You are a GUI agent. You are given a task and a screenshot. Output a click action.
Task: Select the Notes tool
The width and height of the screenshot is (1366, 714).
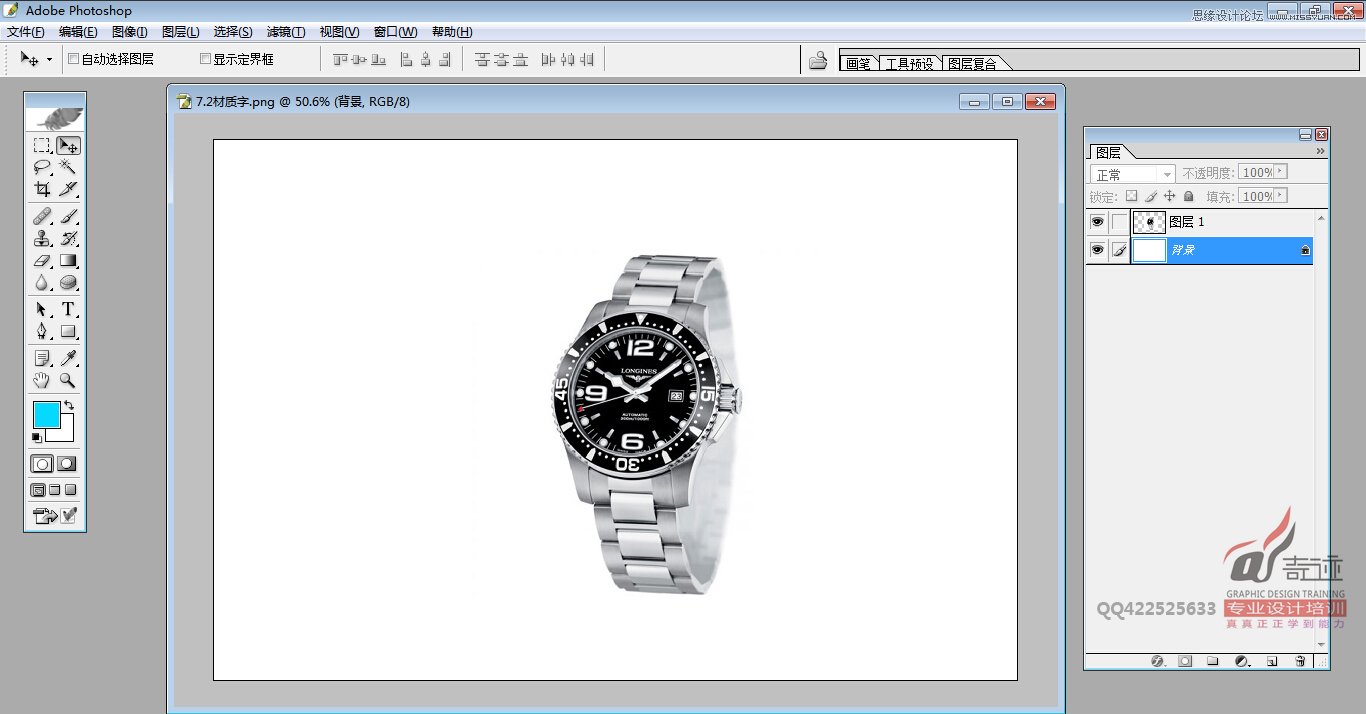(42, 358)
